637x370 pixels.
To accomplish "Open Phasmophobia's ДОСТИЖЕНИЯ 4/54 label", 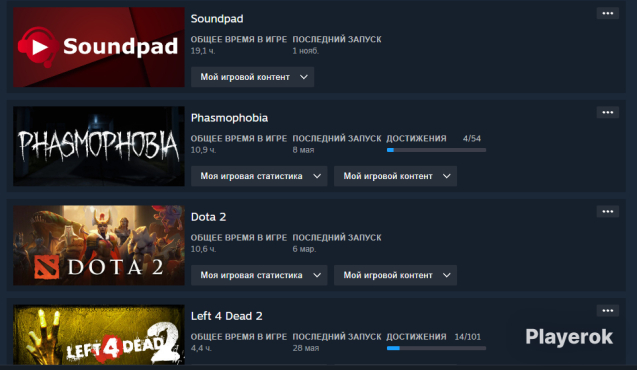I will click(433, 138).
